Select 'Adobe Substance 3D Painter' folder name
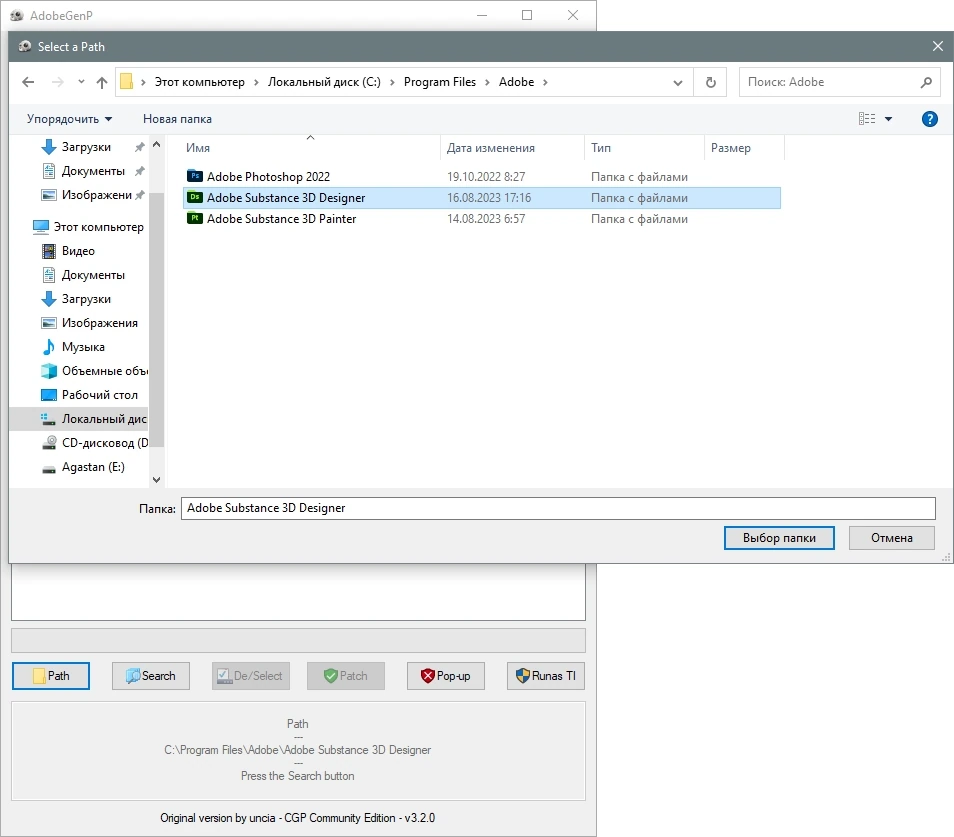The height and width of the screenshot is (837, 954). (282, 219)
